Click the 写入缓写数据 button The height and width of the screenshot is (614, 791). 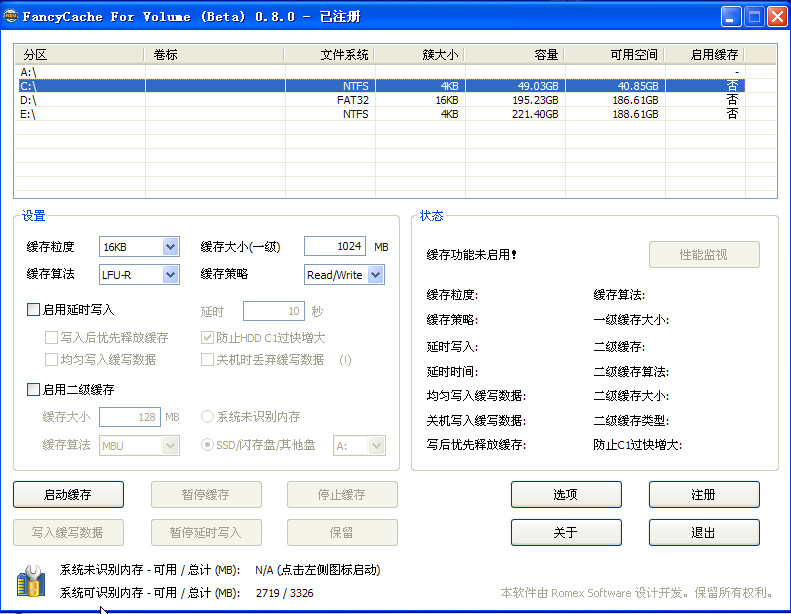coord(68,532)
